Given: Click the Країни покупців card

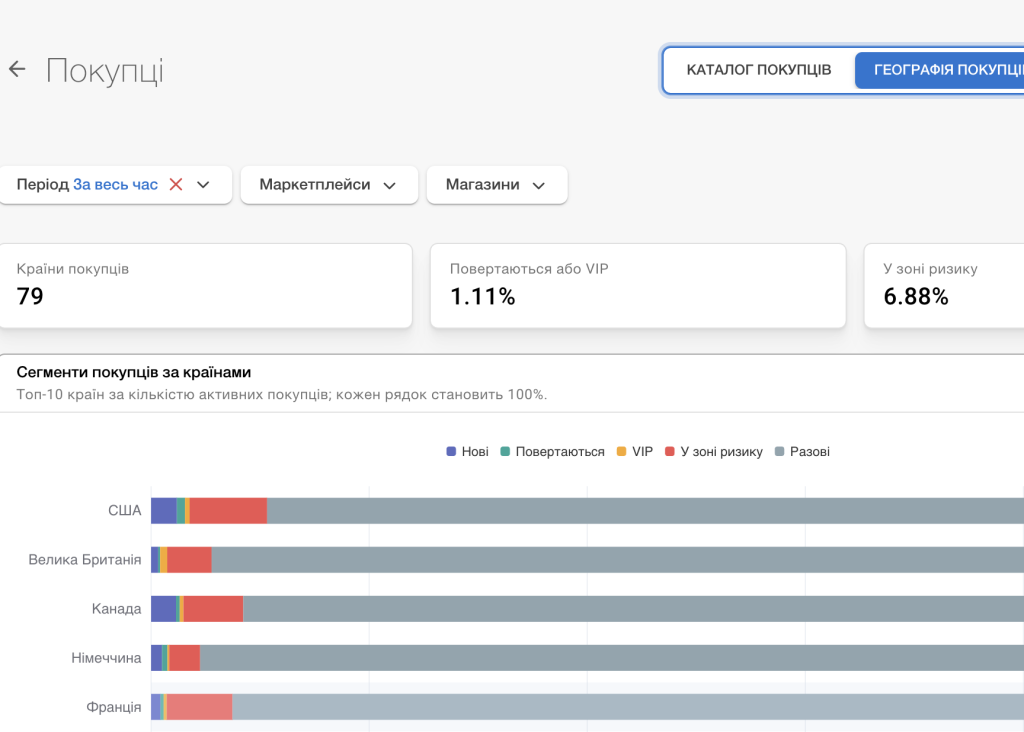Looking at the screenshot, I should click(206, 286).
